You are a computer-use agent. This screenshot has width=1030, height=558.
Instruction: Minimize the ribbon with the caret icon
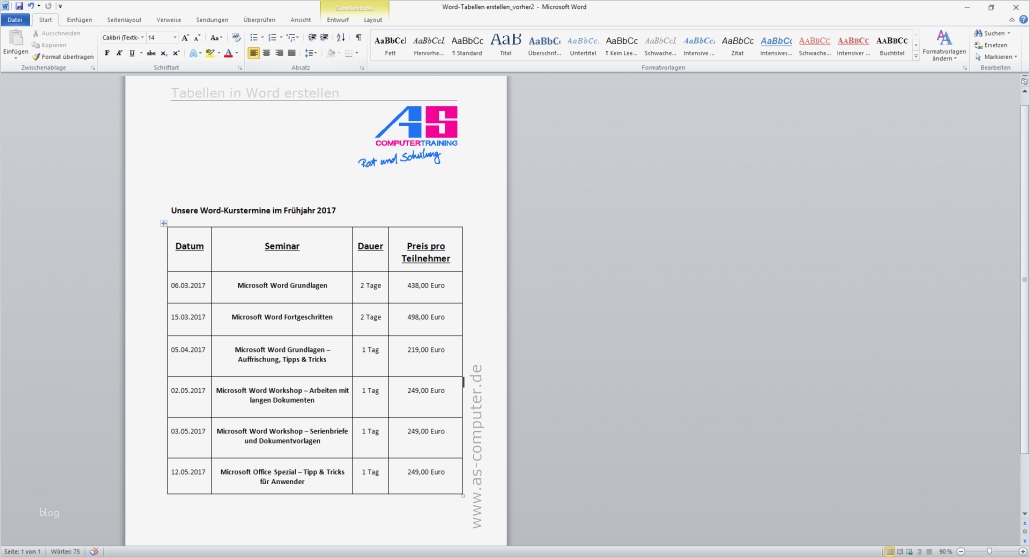[x=1012, y=20]
